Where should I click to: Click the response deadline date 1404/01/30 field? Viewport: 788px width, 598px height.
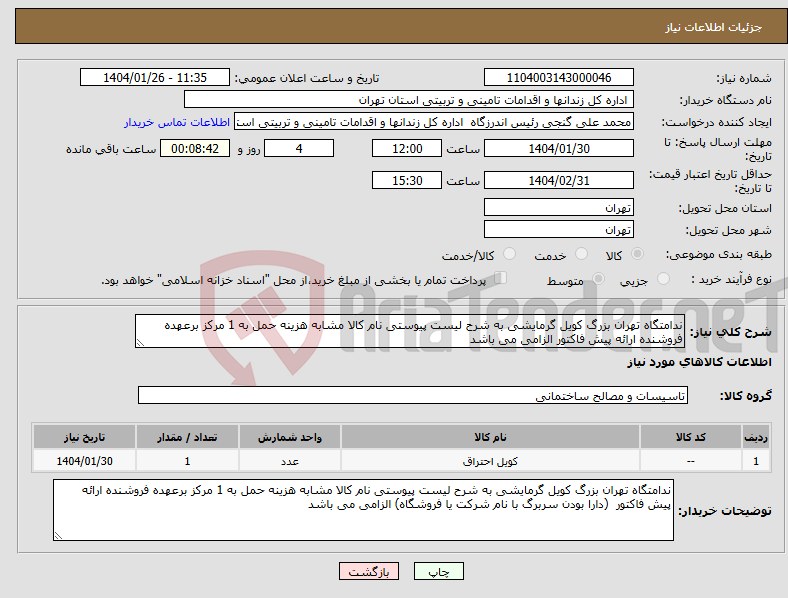pos(558,148)
